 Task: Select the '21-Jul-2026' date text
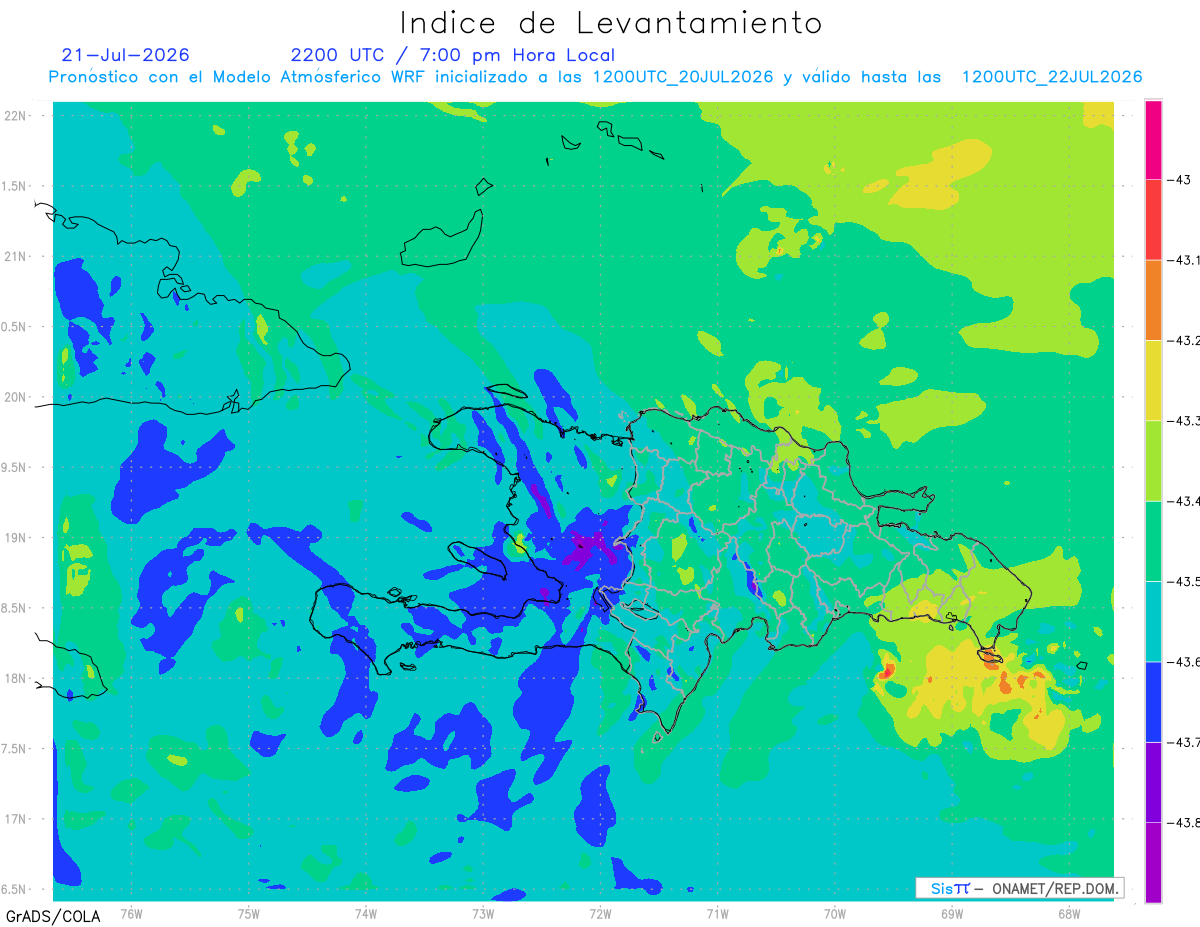[125, 55]
